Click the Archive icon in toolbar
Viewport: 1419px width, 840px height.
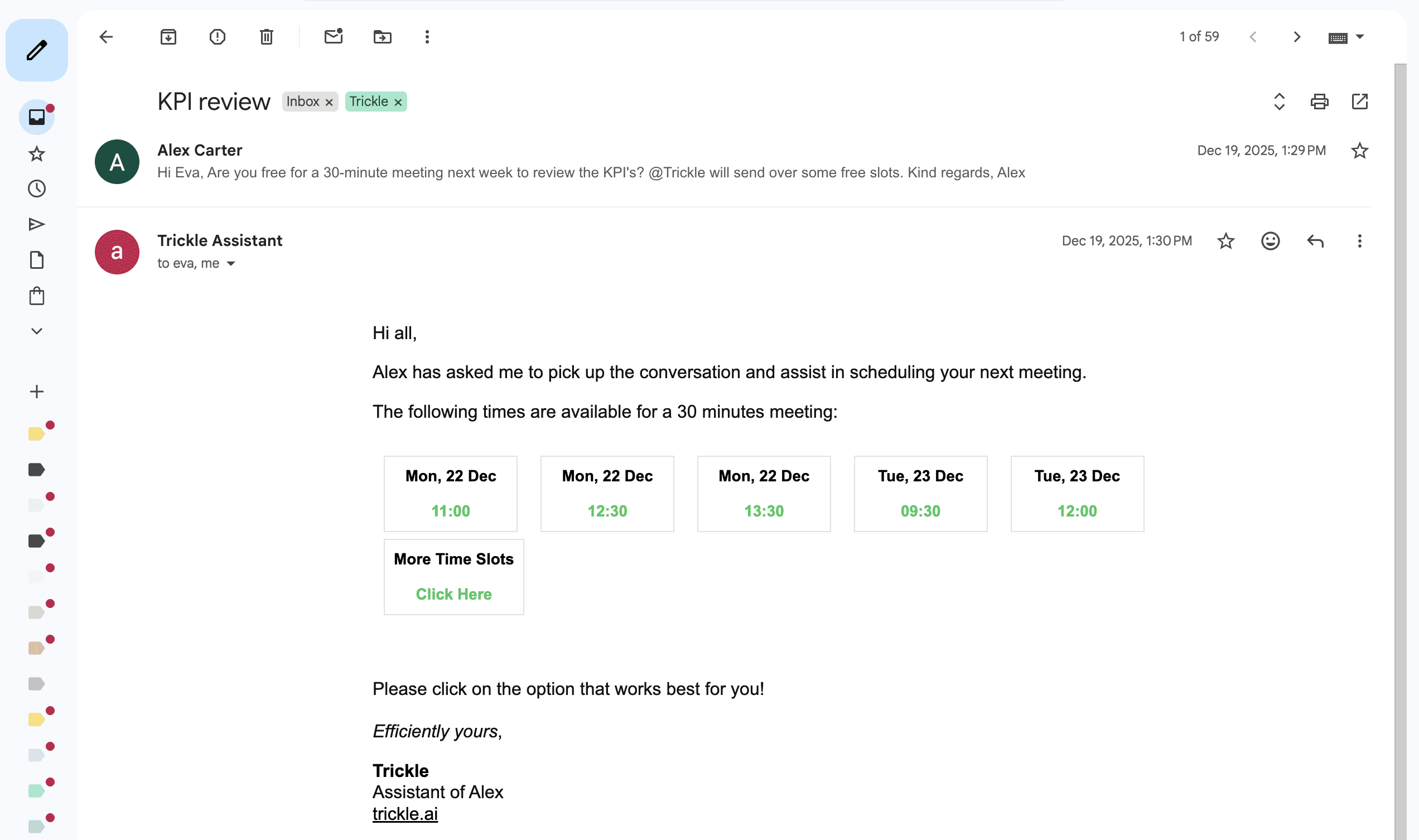[x=168, y=37]
